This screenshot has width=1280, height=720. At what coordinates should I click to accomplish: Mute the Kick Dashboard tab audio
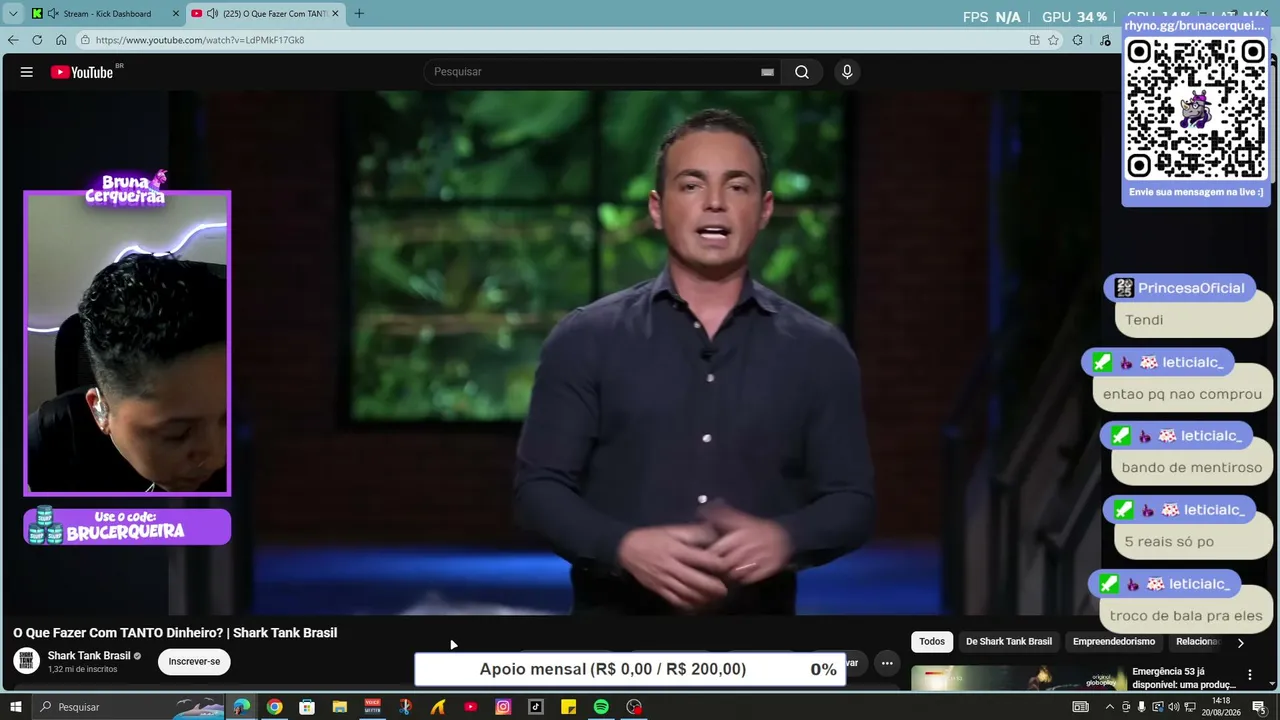tap(53, 14)
